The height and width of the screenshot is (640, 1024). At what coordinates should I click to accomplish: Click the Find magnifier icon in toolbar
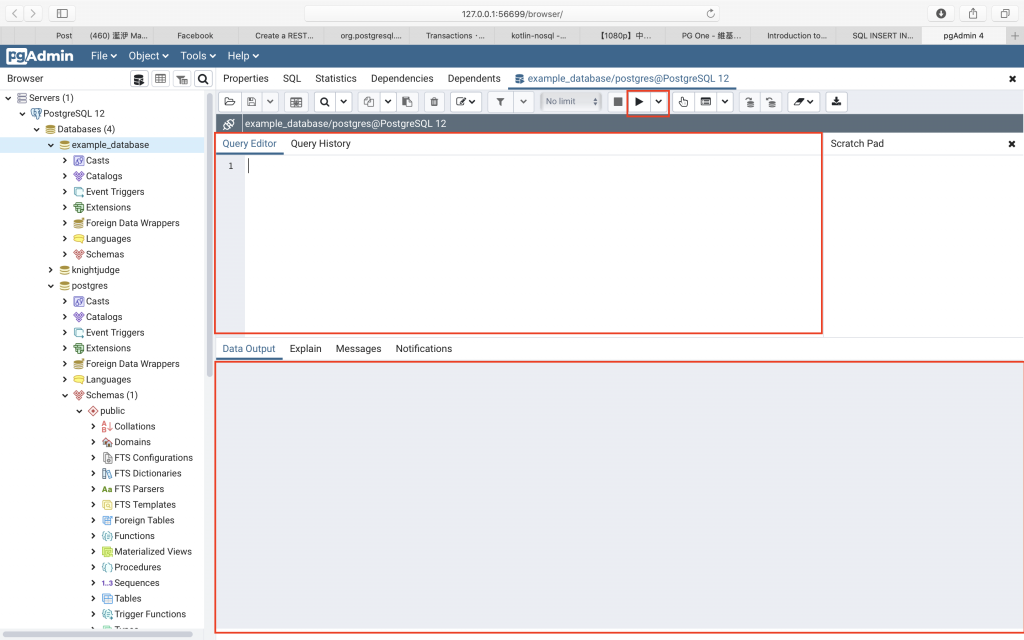[325, 102]
